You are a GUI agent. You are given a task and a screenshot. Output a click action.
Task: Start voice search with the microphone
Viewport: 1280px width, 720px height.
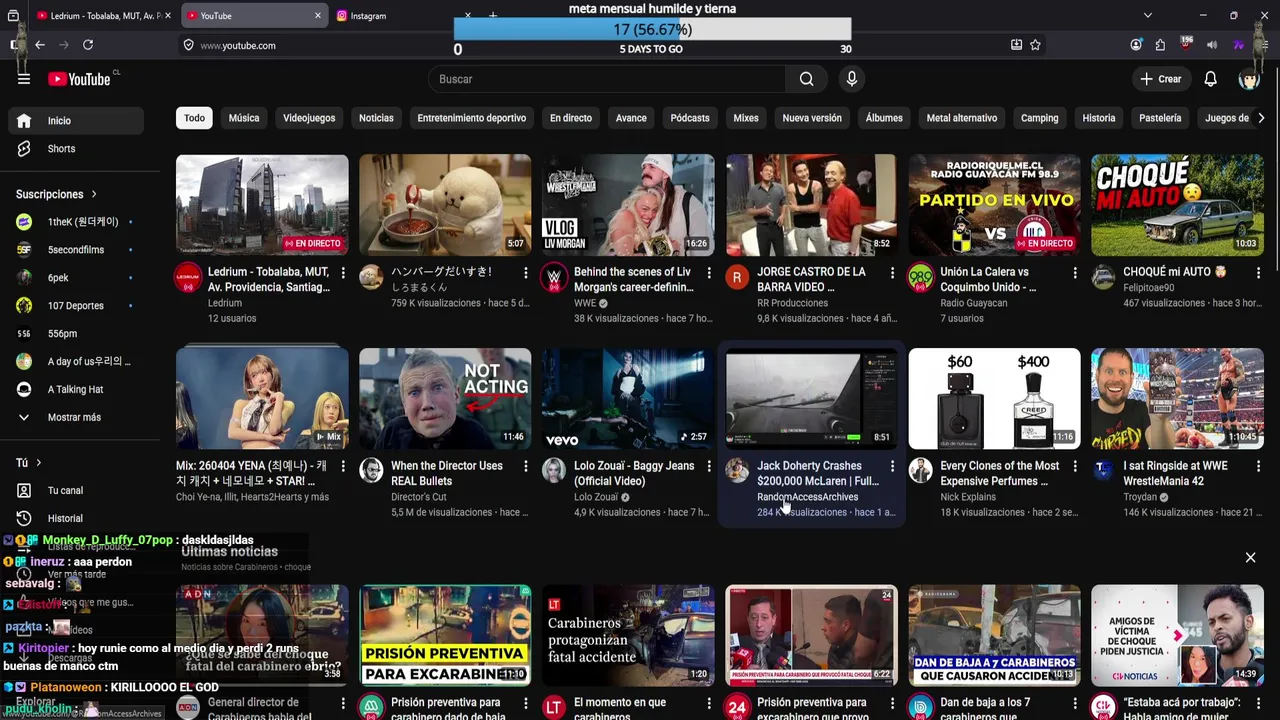[x=851, y=79]
